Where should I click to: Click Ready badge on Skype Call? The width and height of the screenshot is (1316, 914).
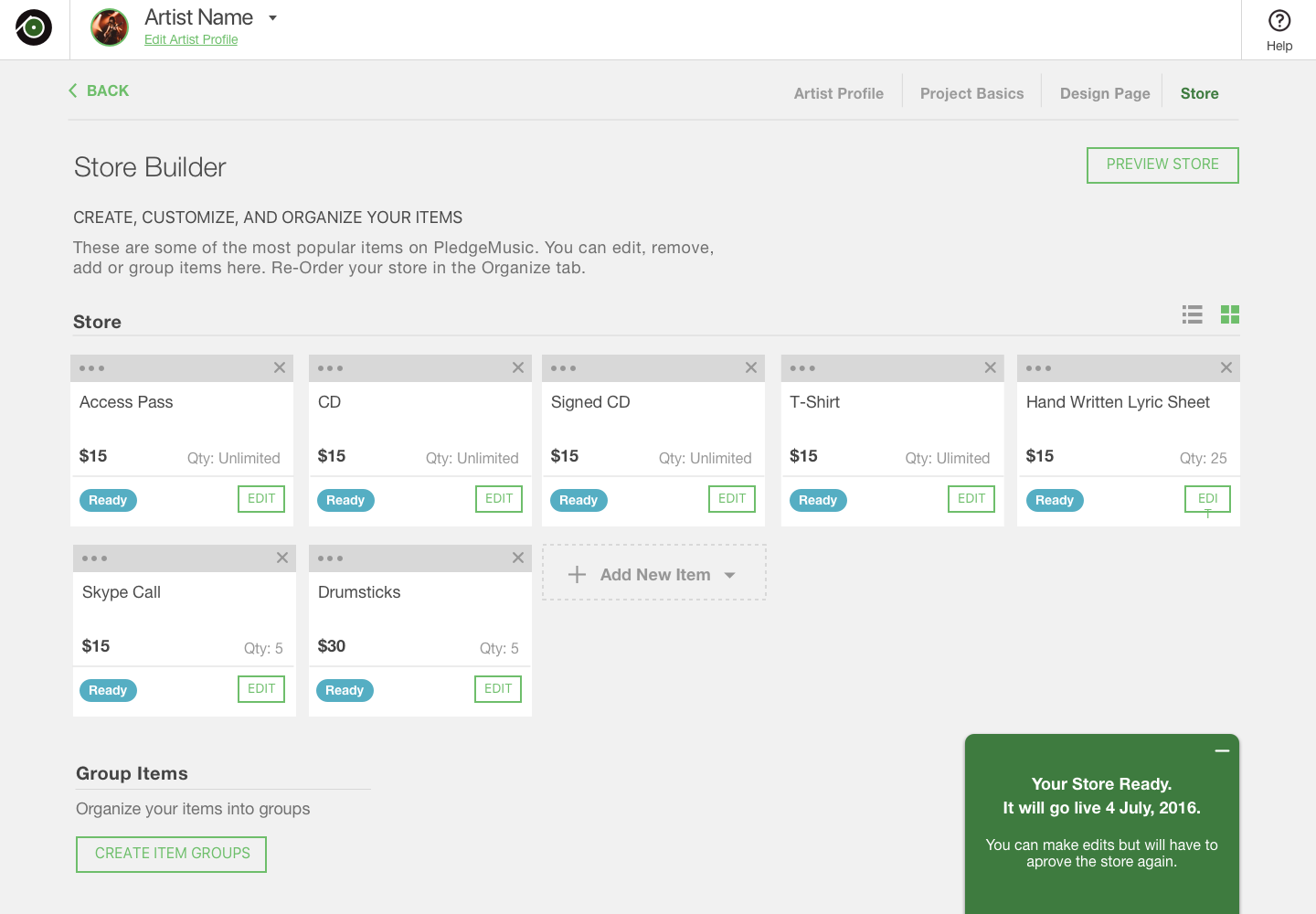tap(108, 690)
